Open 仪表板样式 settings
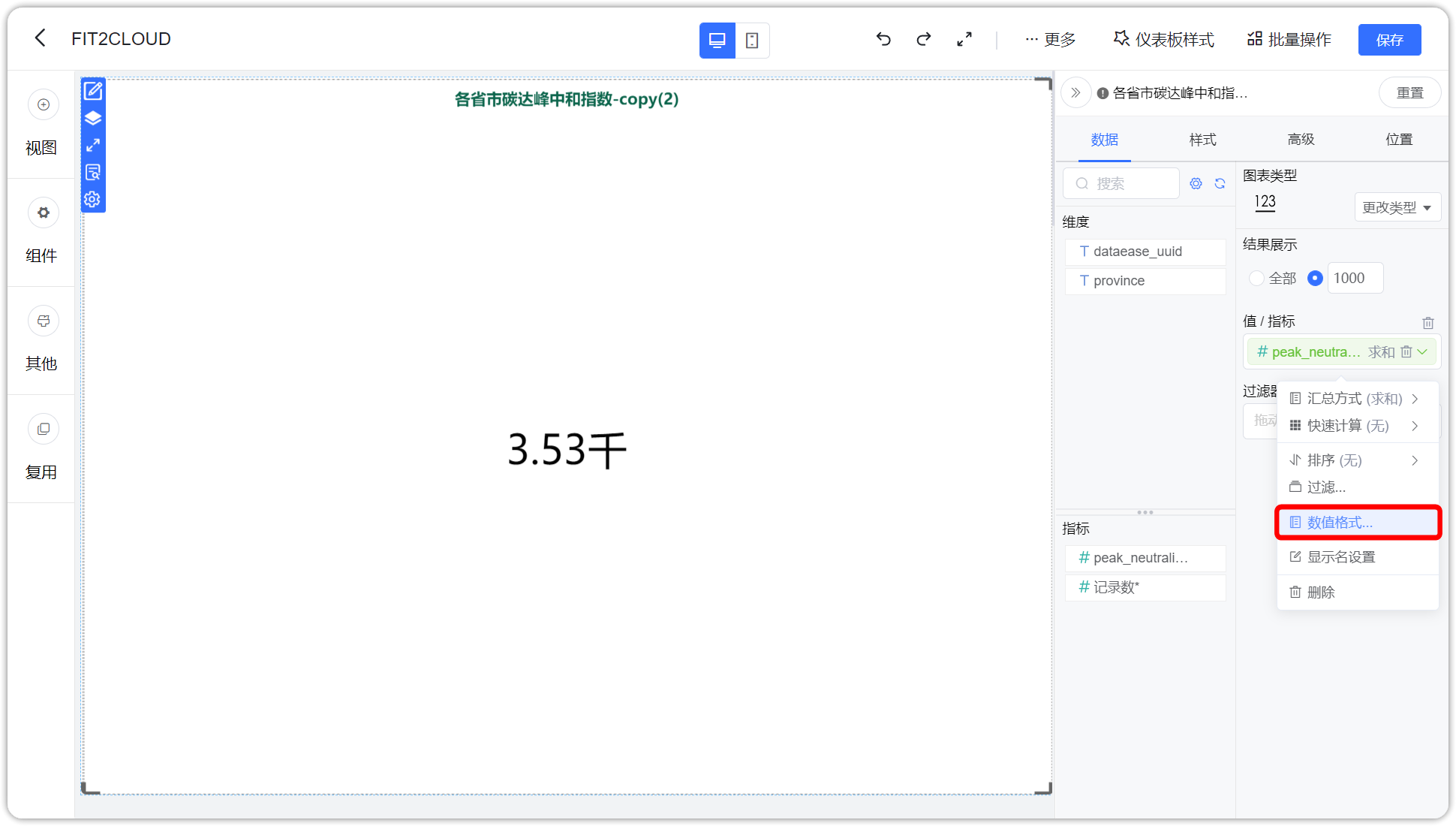This screenshot has height=826, width=1456. (1163, 39)
